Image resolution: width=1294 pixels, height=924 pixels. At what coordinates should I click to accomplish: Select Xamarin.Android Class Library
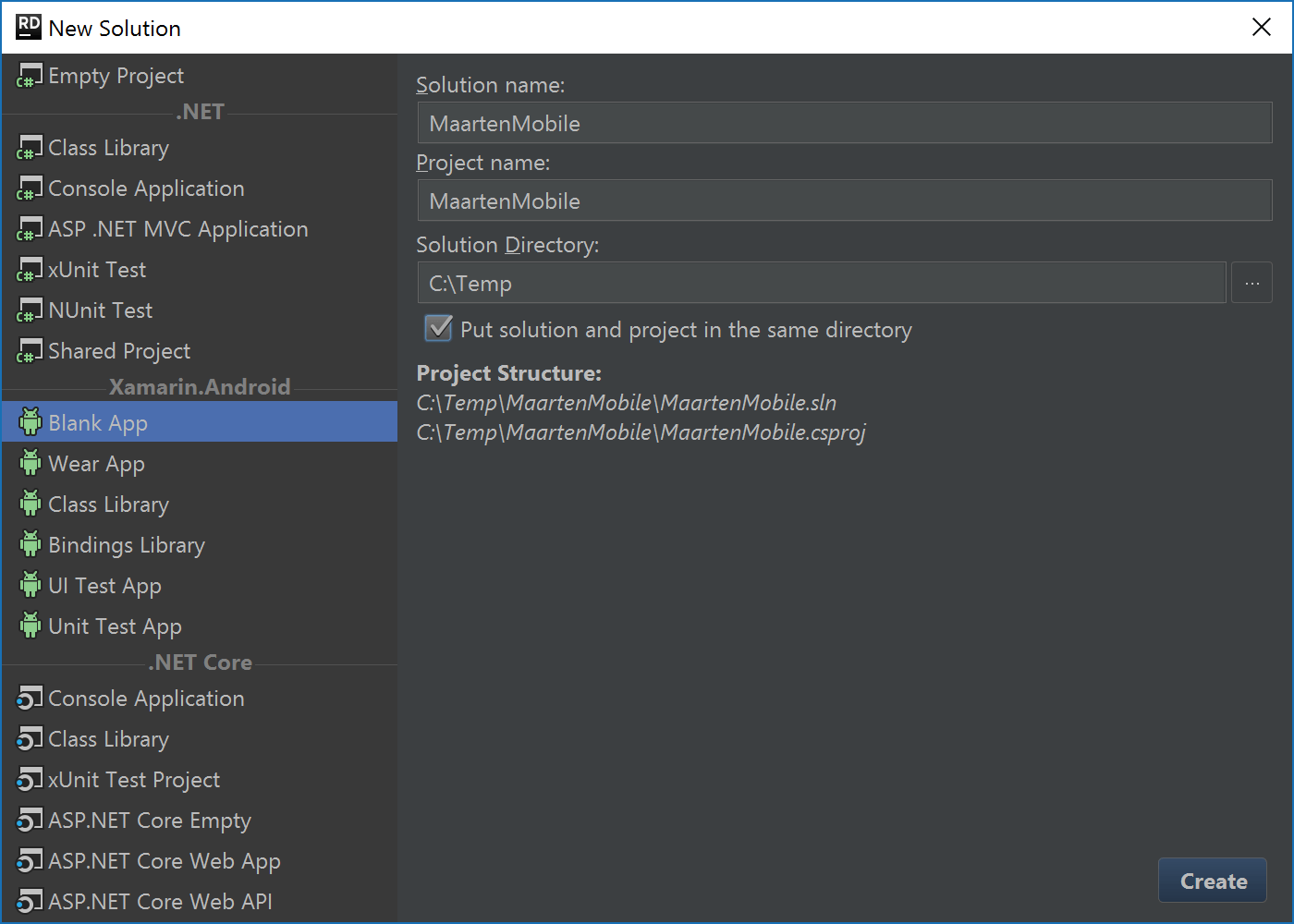(200, 504)
